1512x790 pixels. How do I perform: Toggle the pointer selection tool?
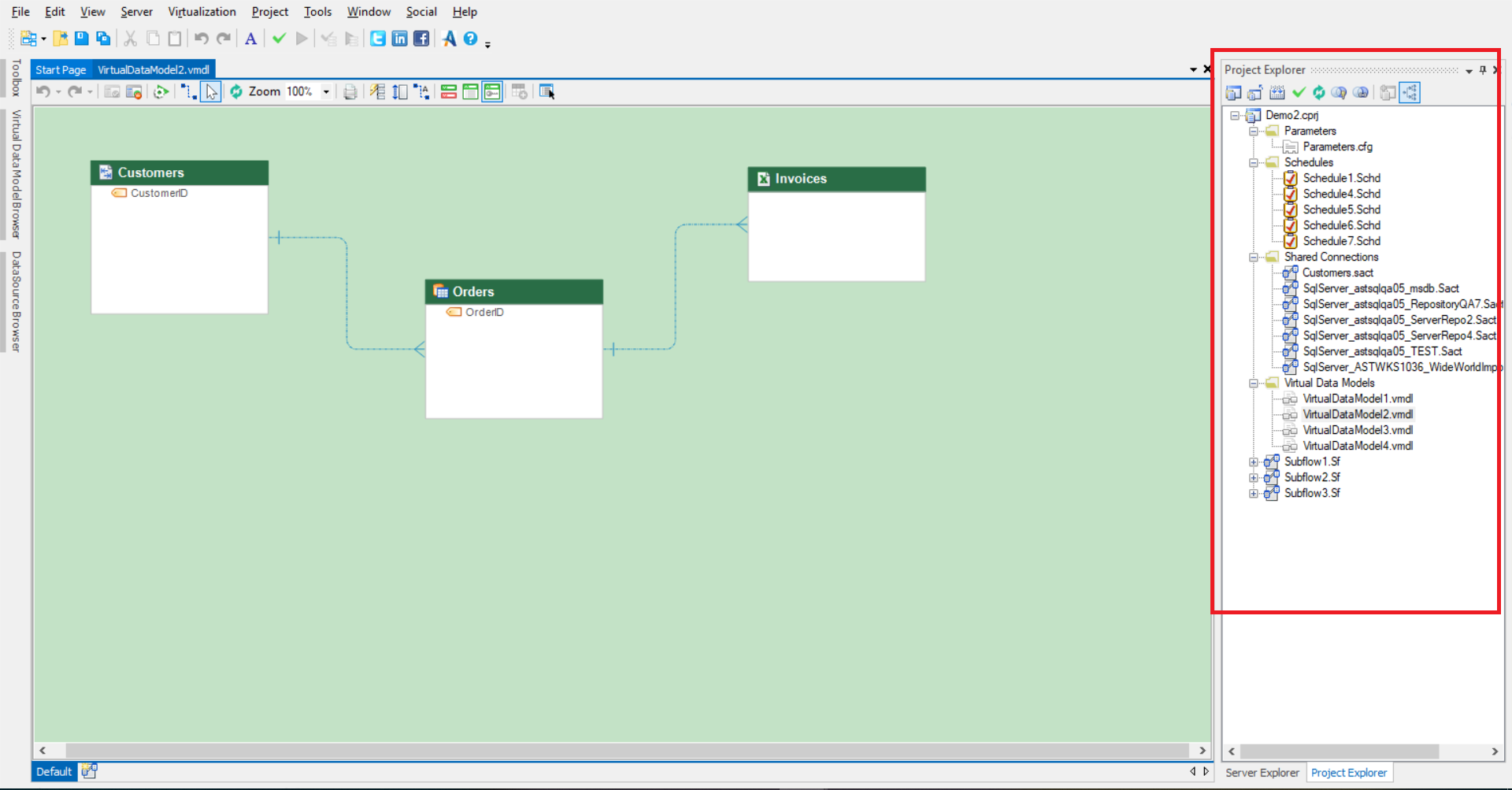[211, 92]
